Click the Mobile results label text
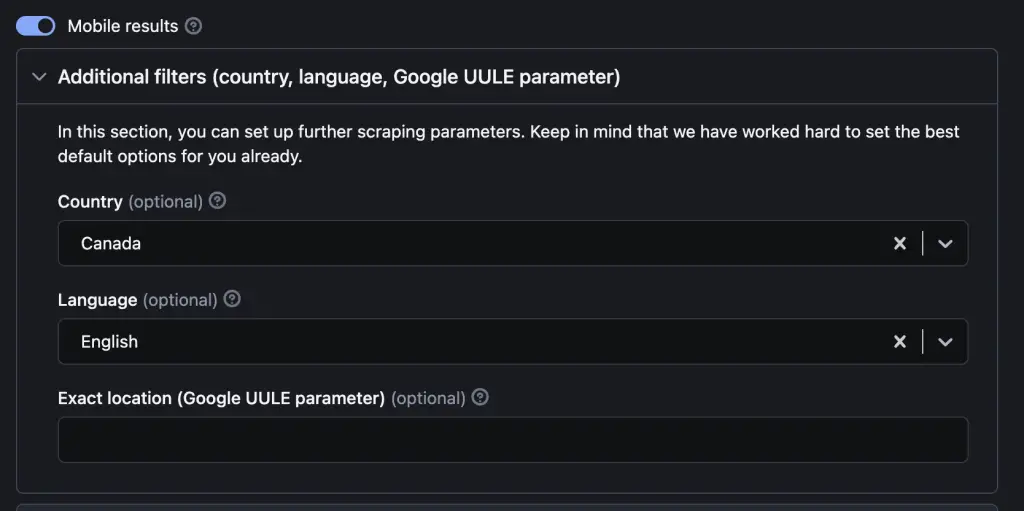The height and width of the screenshot is (511, 1024). coord(123,26)
